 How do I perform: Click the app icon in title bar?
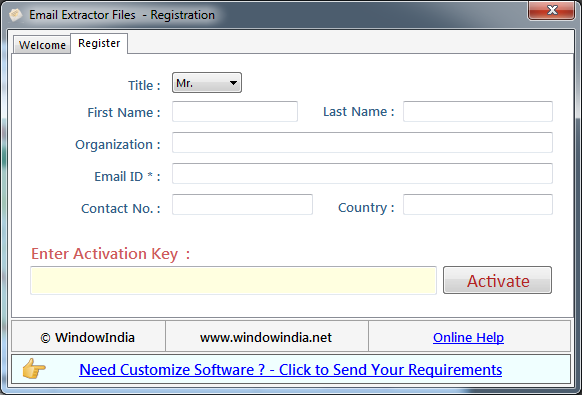point(15,15)
